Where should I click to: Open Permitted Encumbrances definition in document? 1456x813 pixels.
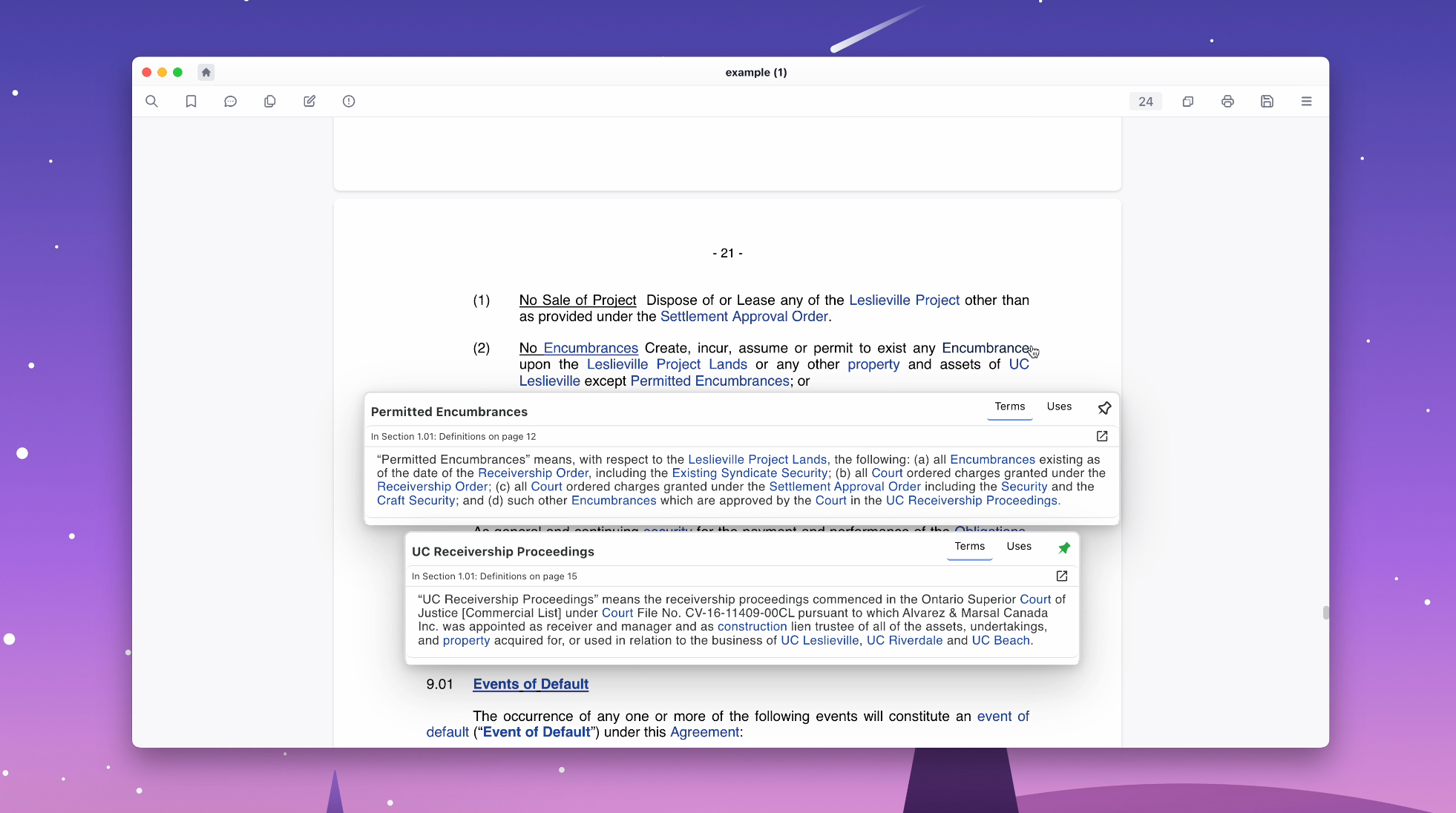point(1102,436)
